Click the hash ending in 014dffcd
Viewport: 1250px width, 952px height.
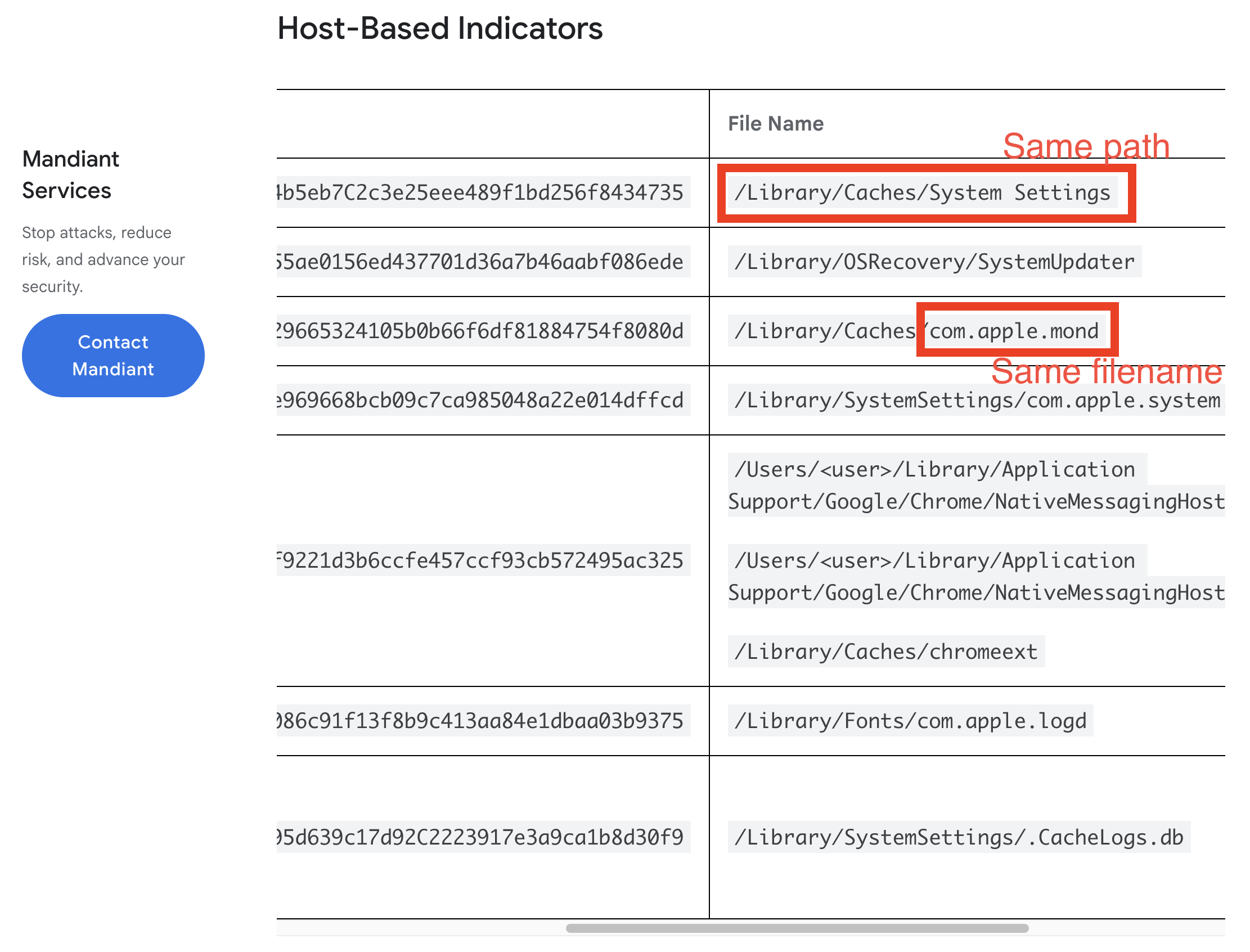coord(482,400)
